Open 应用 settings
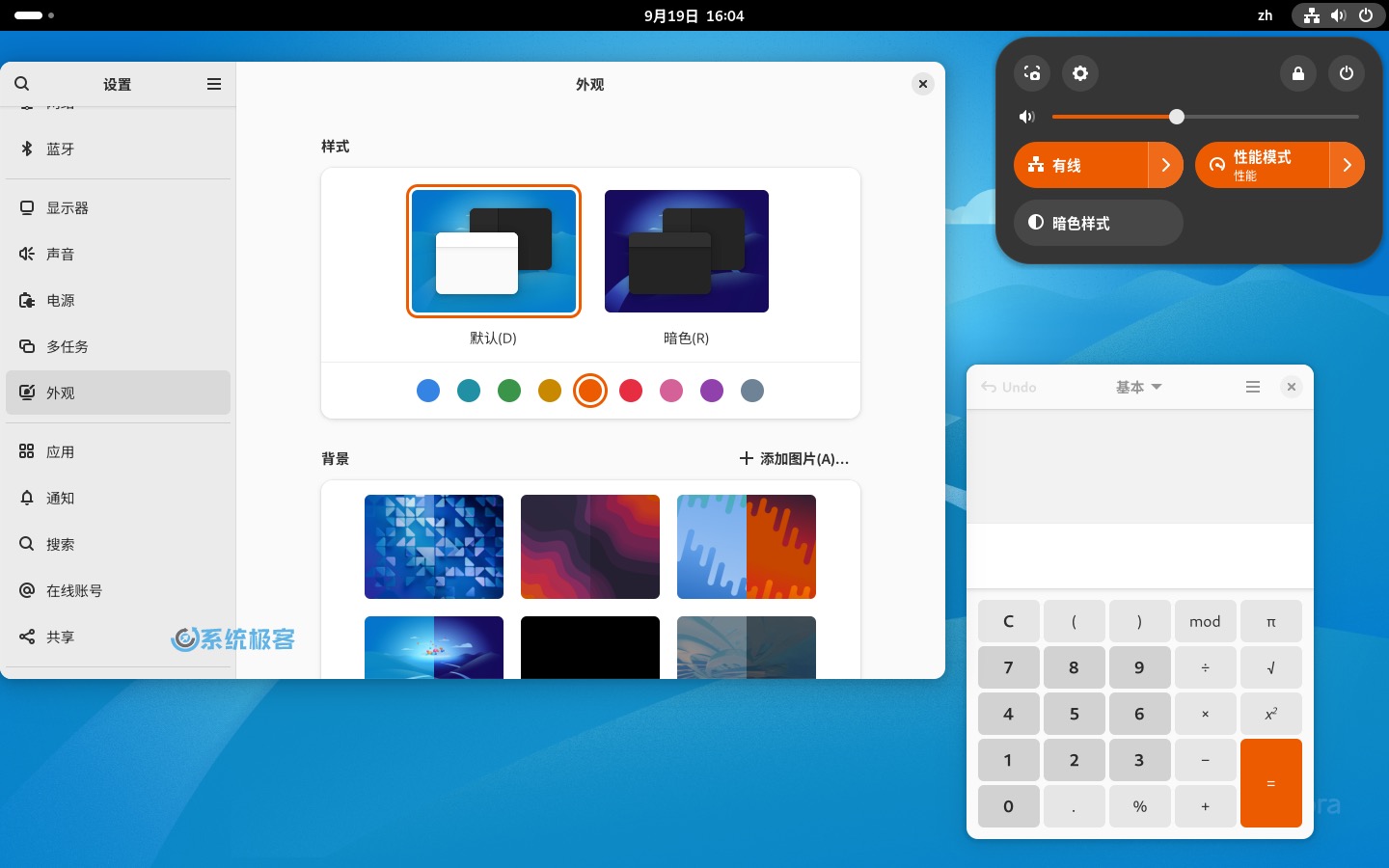 [x=118, y=451]
